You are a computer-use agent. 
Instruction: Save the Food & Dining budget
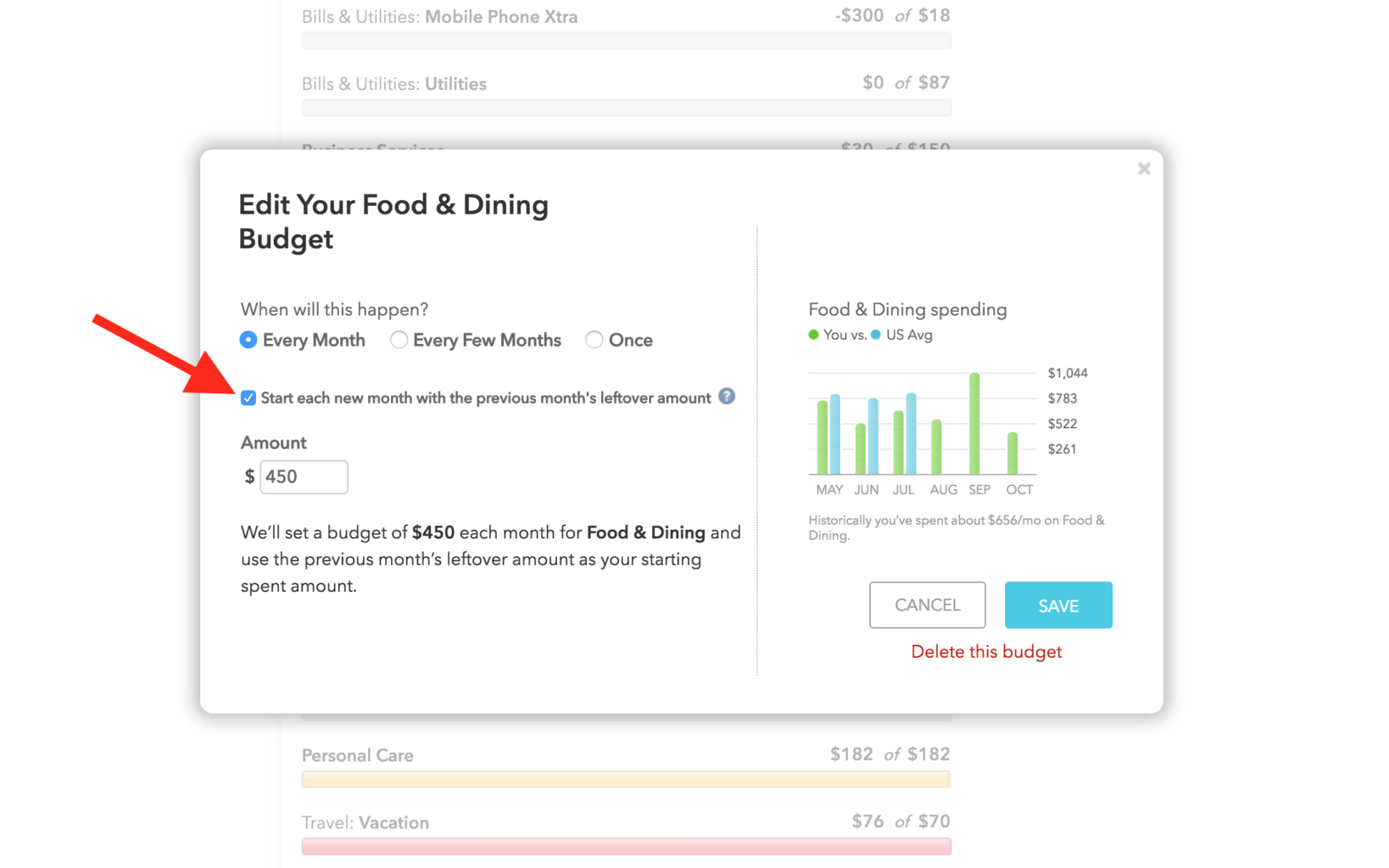1058,605
